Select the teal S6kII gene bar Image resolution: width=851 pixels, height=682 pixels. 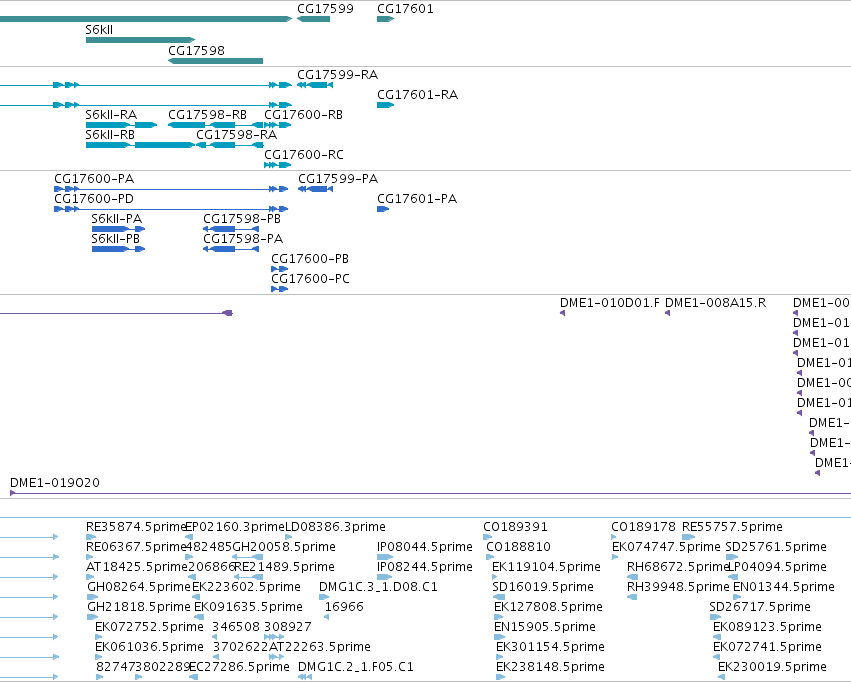[x=141, y=40]
